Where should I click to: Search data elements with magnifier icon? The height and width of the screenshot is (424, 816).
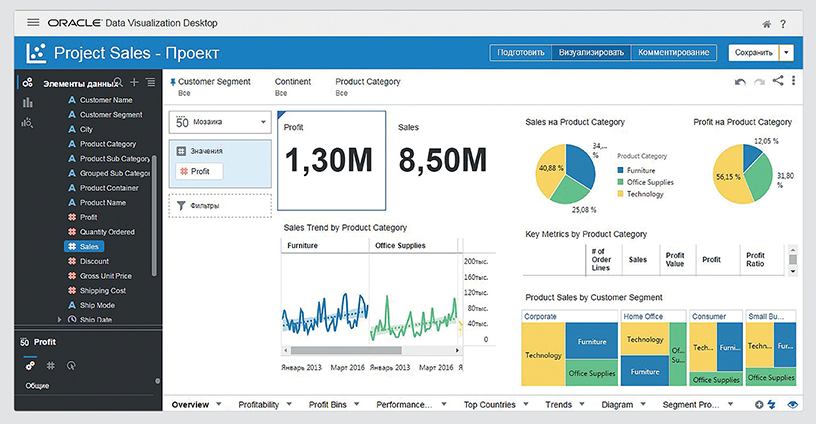(x=119, y=82)
